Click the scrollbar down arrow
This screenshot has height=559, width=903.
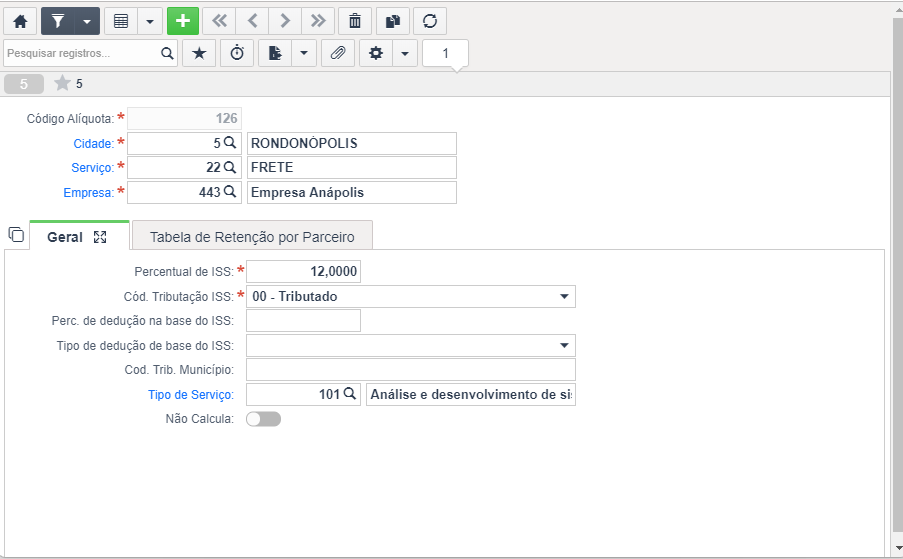pos(898,549)
